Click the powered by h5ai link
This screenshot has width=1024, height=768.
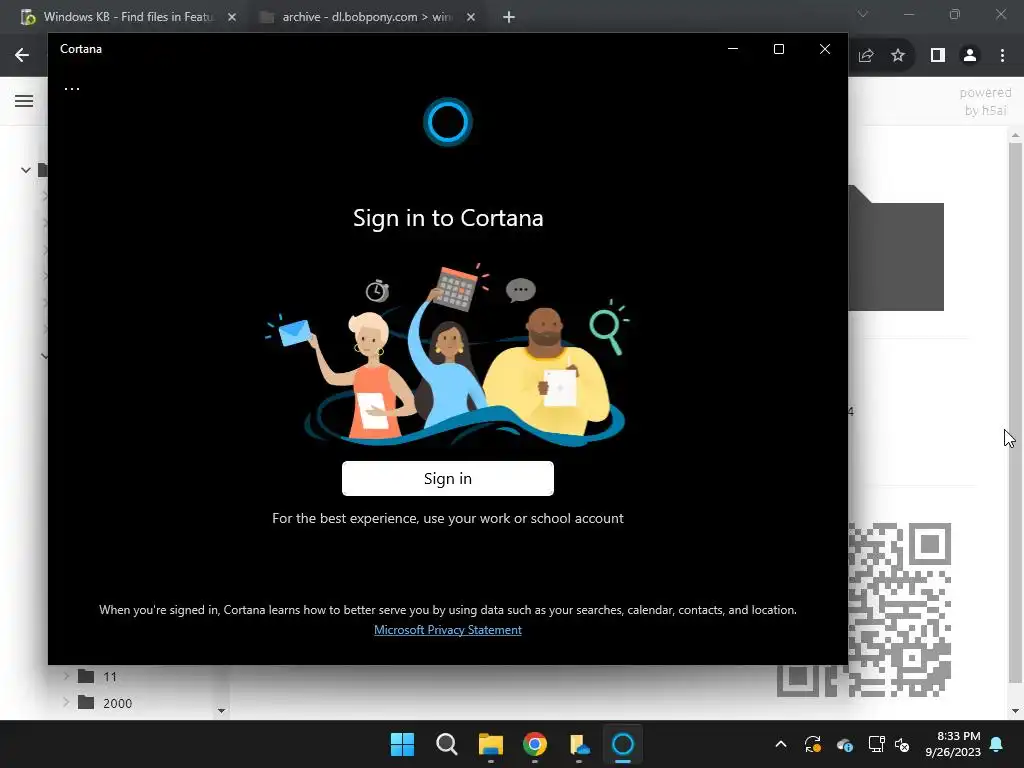point(985,101)
